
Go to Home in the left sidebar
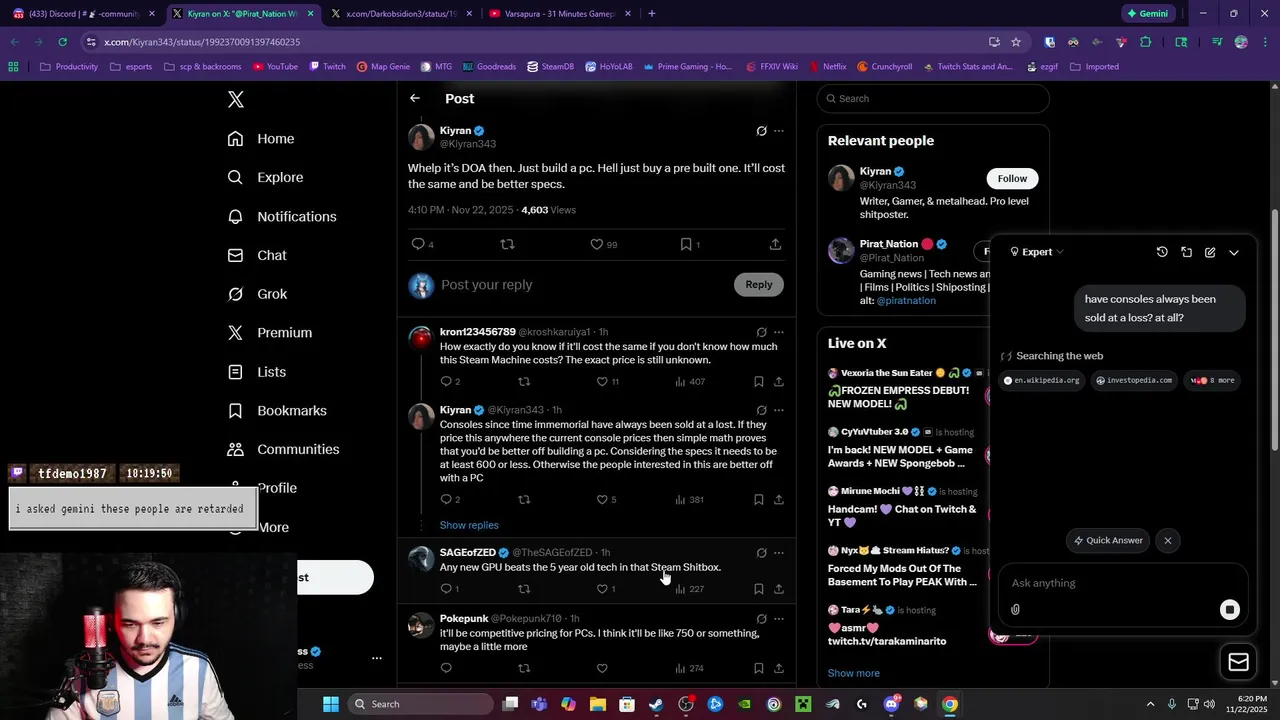(x=261, y=139)
